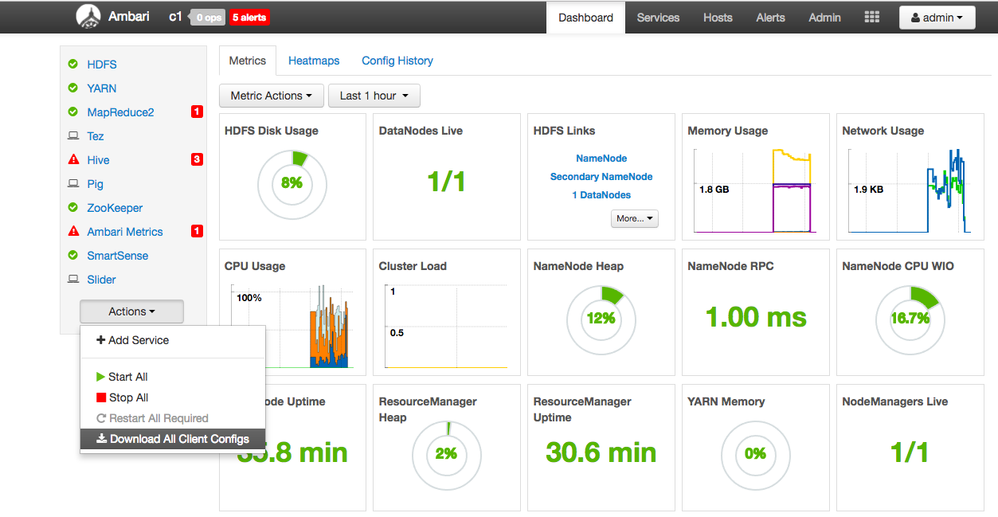Open the Alerts nav tab
This screenshot has width=998, height=517.
pos(770,18)
